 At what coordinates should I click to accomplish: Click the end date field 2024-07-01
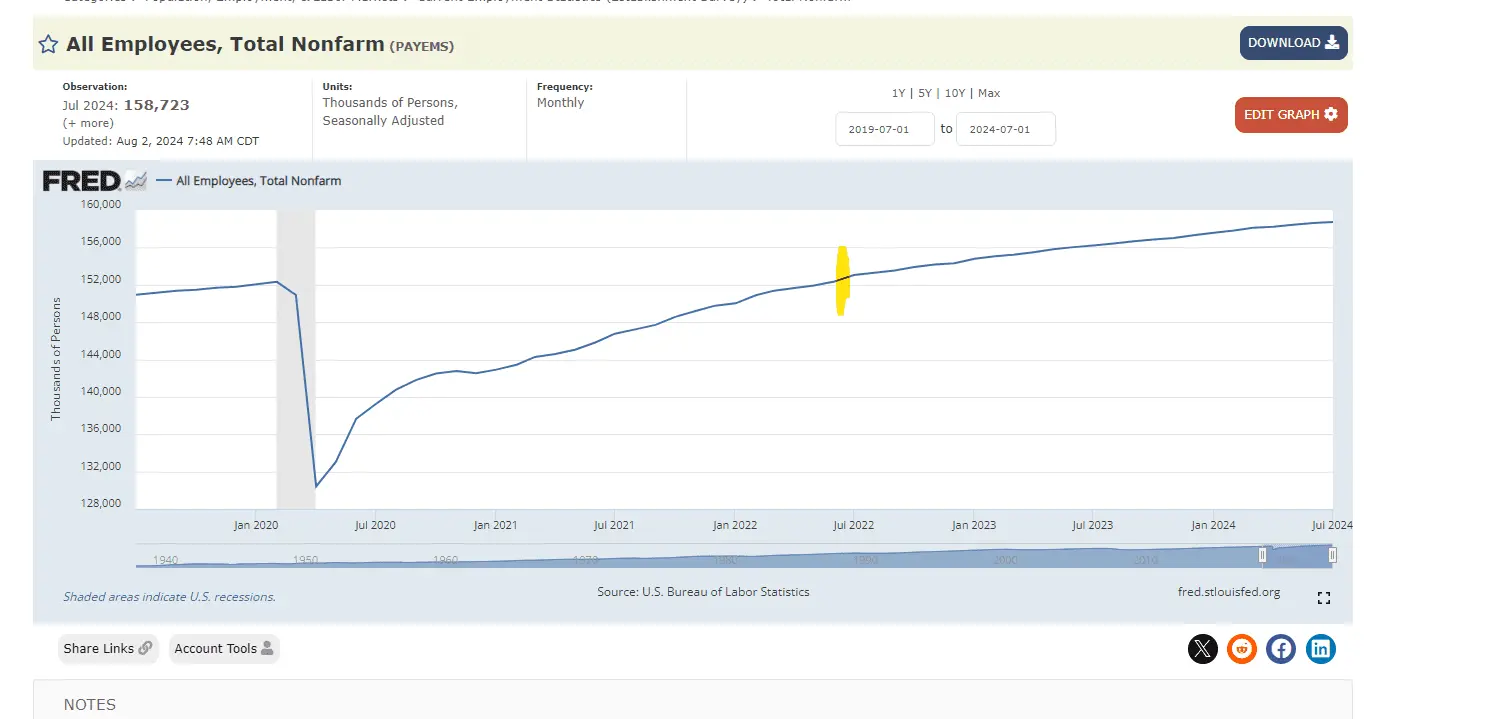pos(1005,130)
